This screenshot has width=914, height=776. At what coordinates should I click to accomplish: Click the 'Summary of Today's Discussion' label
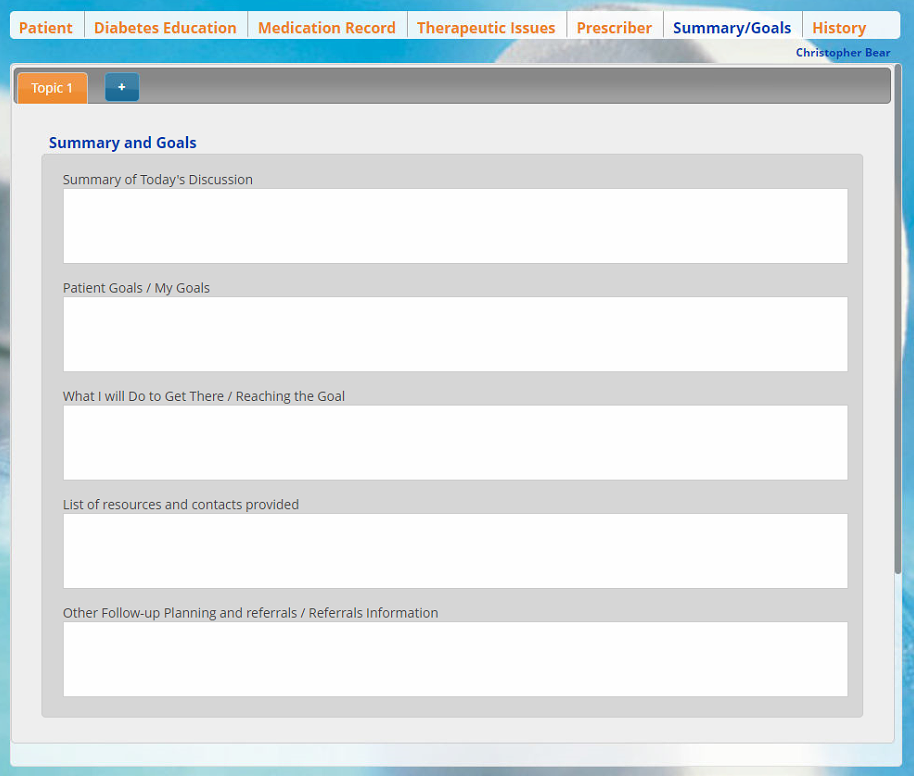[158, 180]
